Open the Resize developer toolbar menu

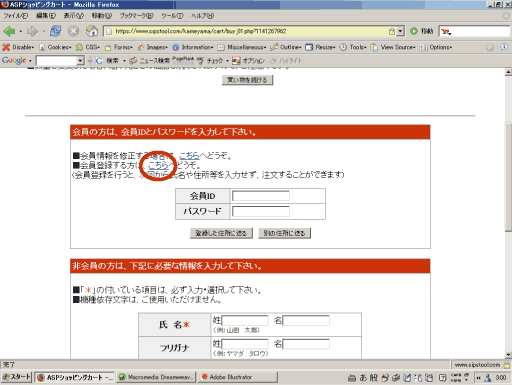click(x=320, y=47)
